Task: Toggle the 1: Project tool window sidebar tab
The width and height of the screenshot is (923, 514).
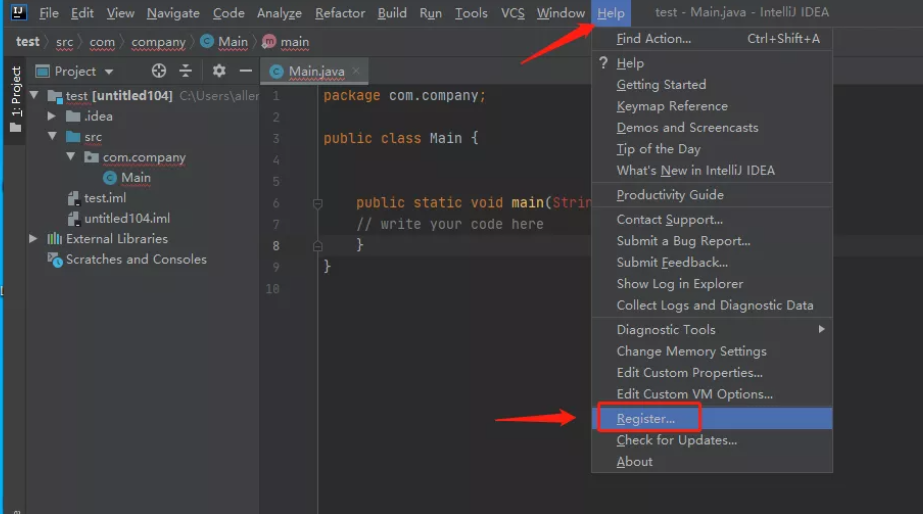Action: point(15,98)
